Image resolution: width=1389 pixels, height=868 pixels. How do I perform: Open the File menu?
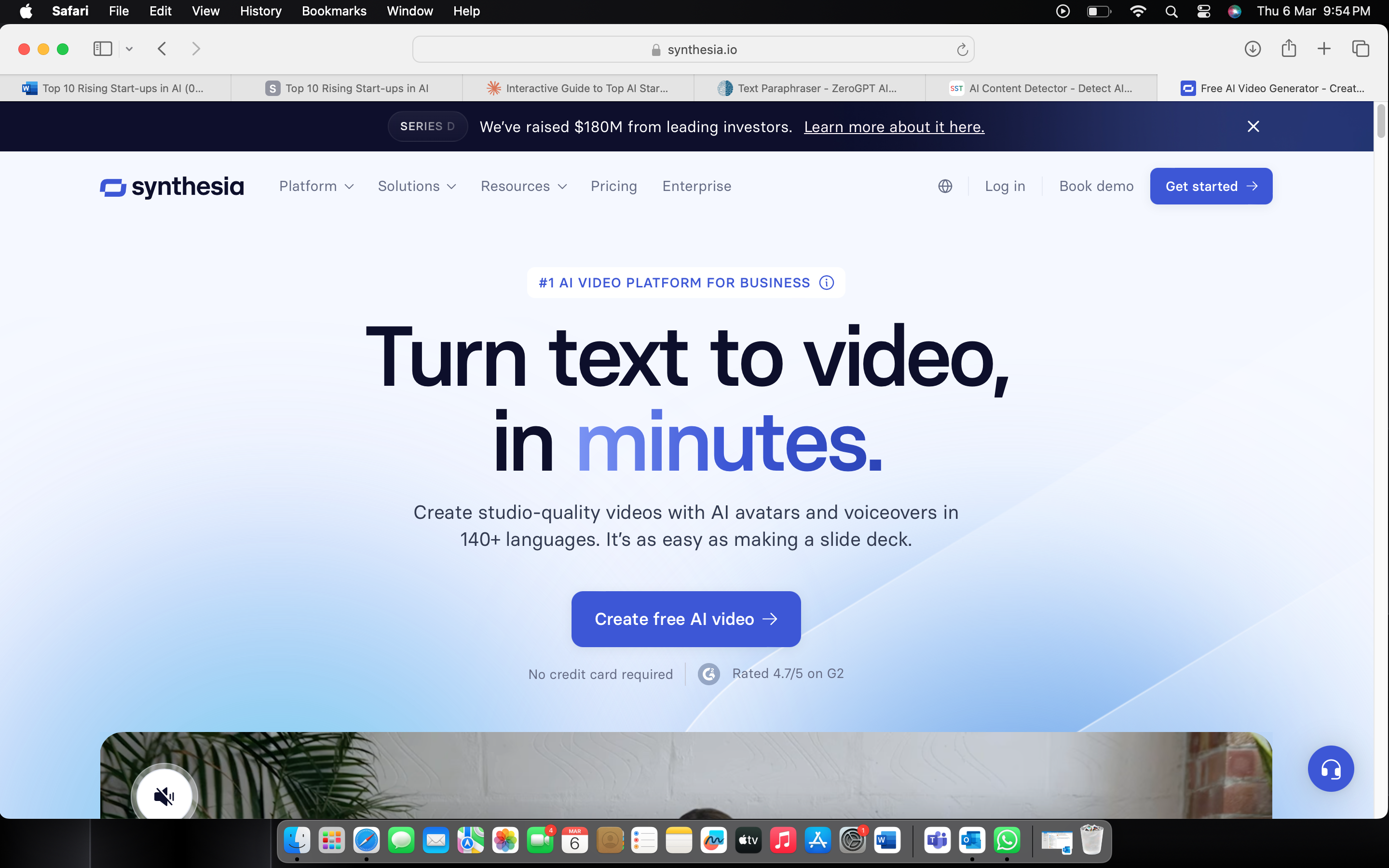119,11
